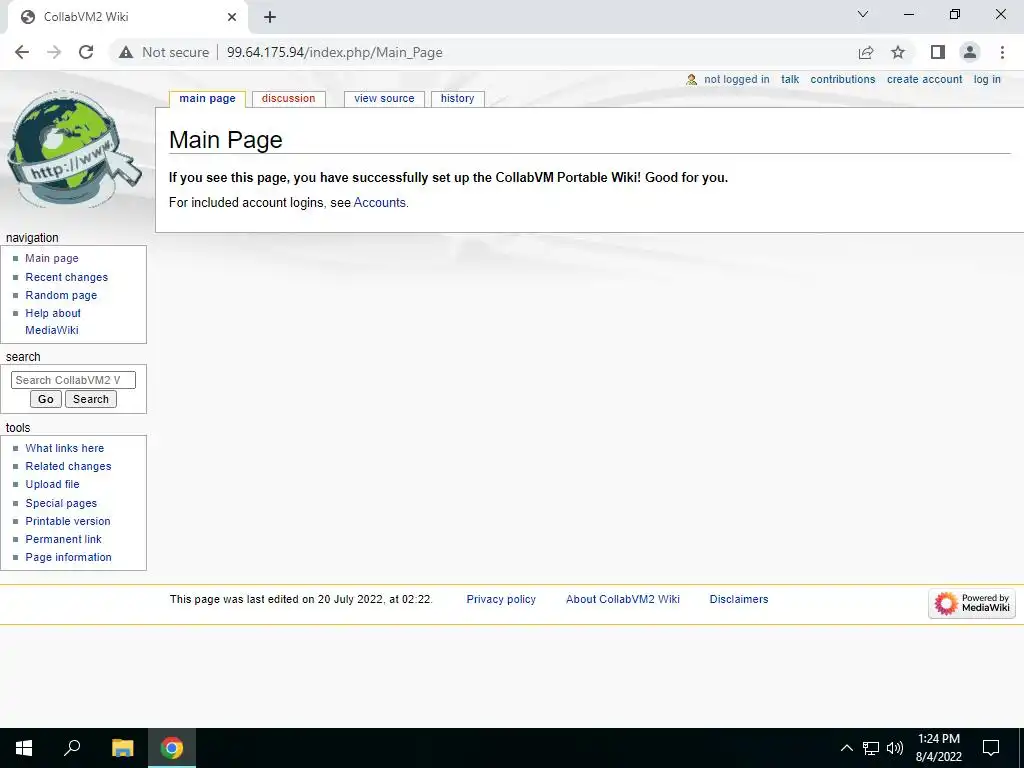The width and height of the screenshot is (1024, 768).
Task: Select the main page tab
Action: [x=207, y=99]
